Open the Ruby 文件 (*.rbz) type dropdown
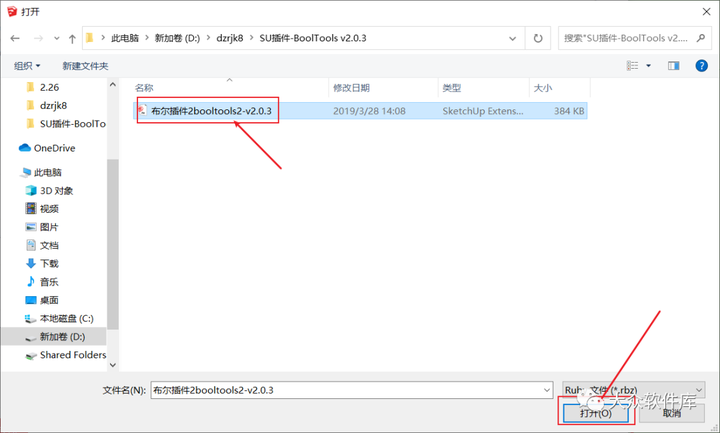The width and height of the screenshot is (720, 433). (x=634, y=390)
